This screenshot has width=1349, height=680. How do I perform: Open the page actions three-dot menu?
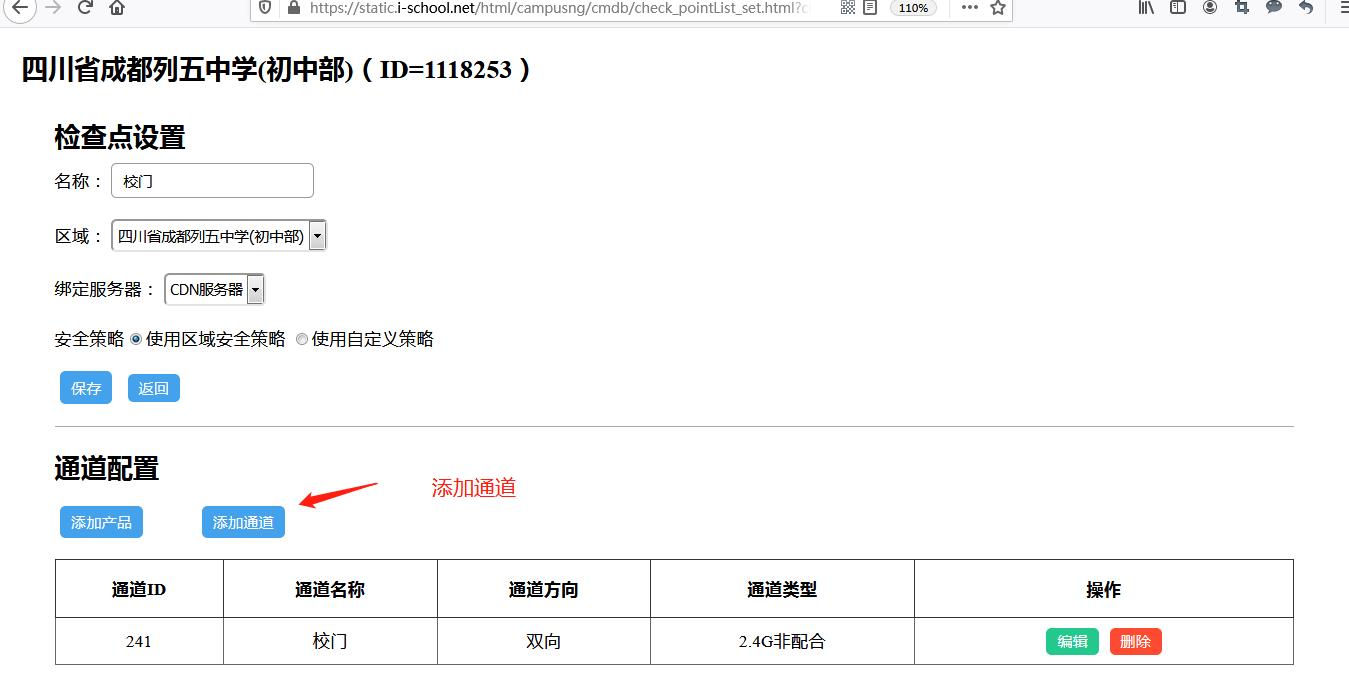click(x=969, y=8)
